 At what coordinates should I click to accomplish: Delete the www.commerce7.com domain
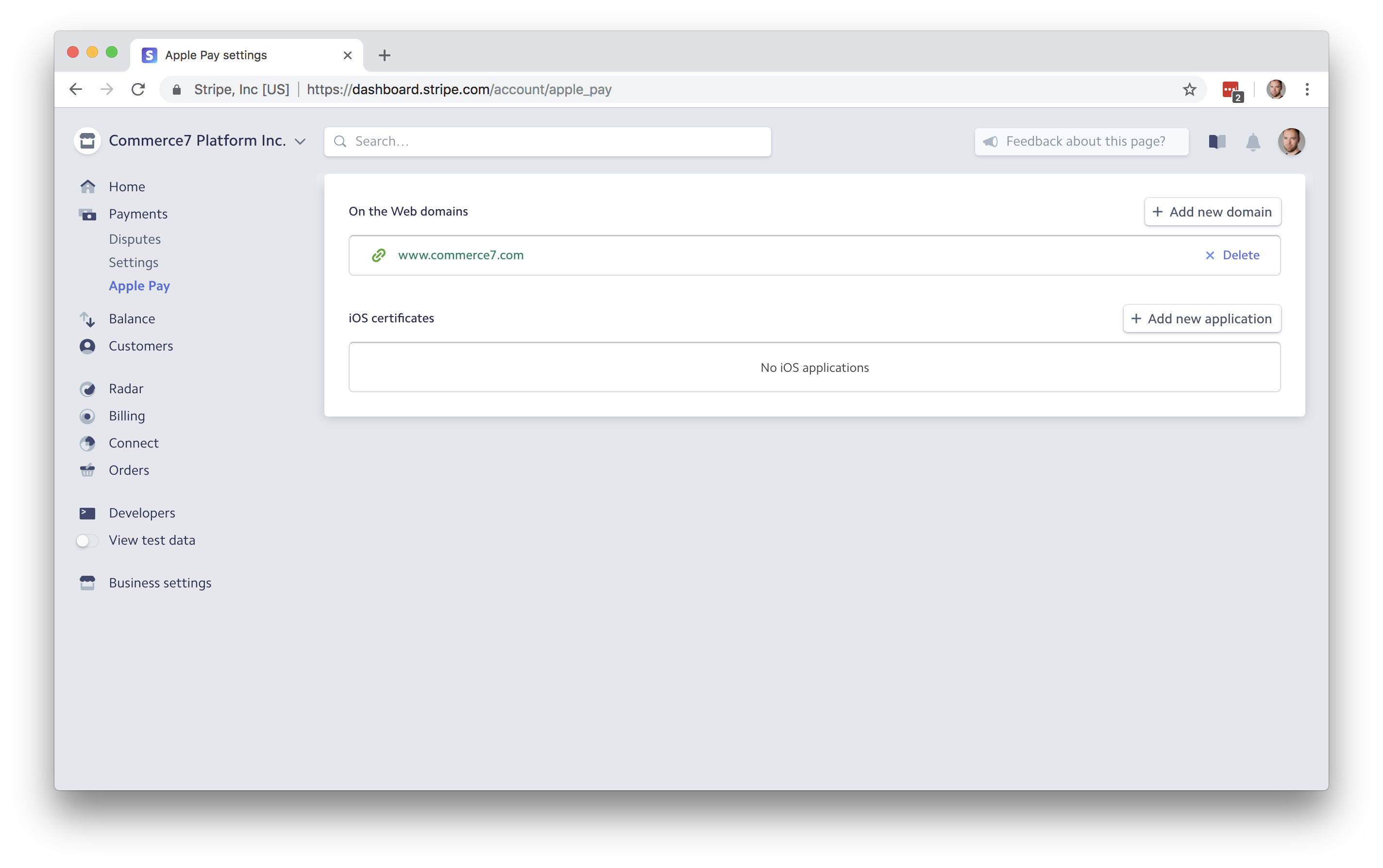pos(1232,255)
